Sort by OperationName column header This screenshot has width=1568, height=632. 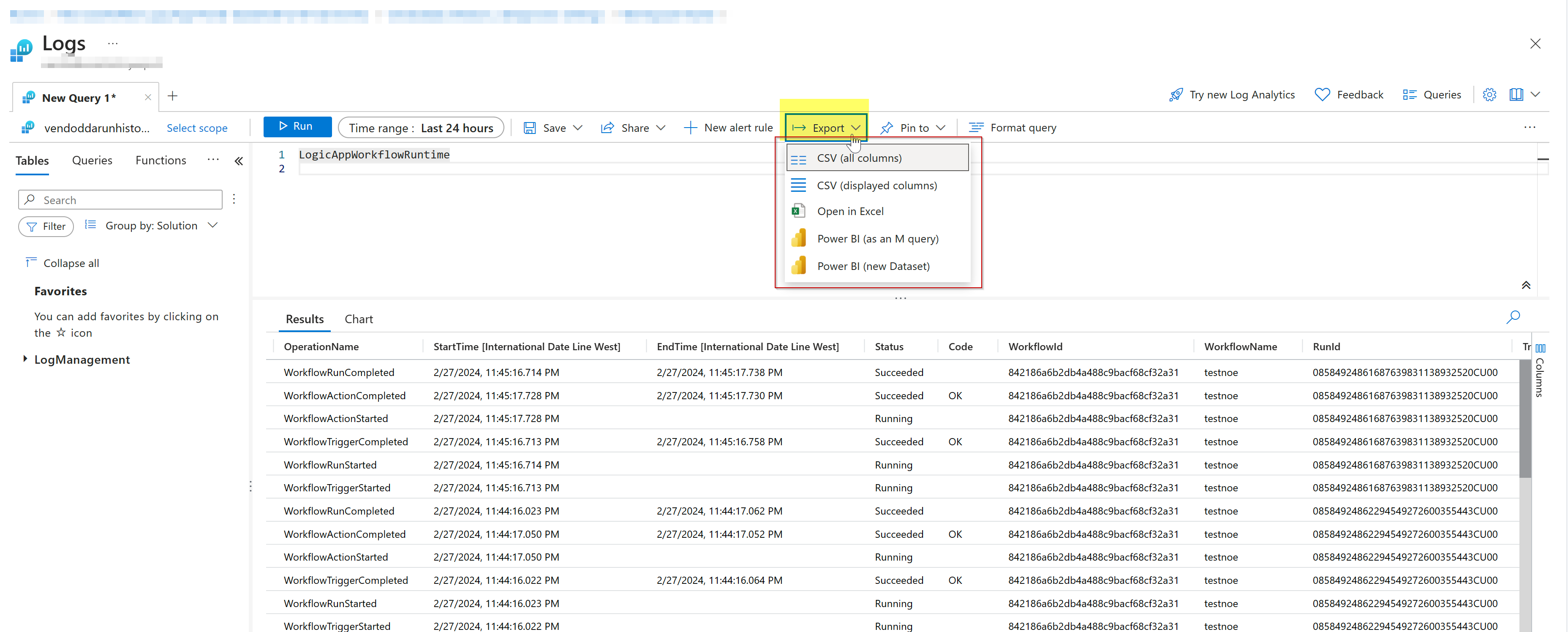[321, 346]
